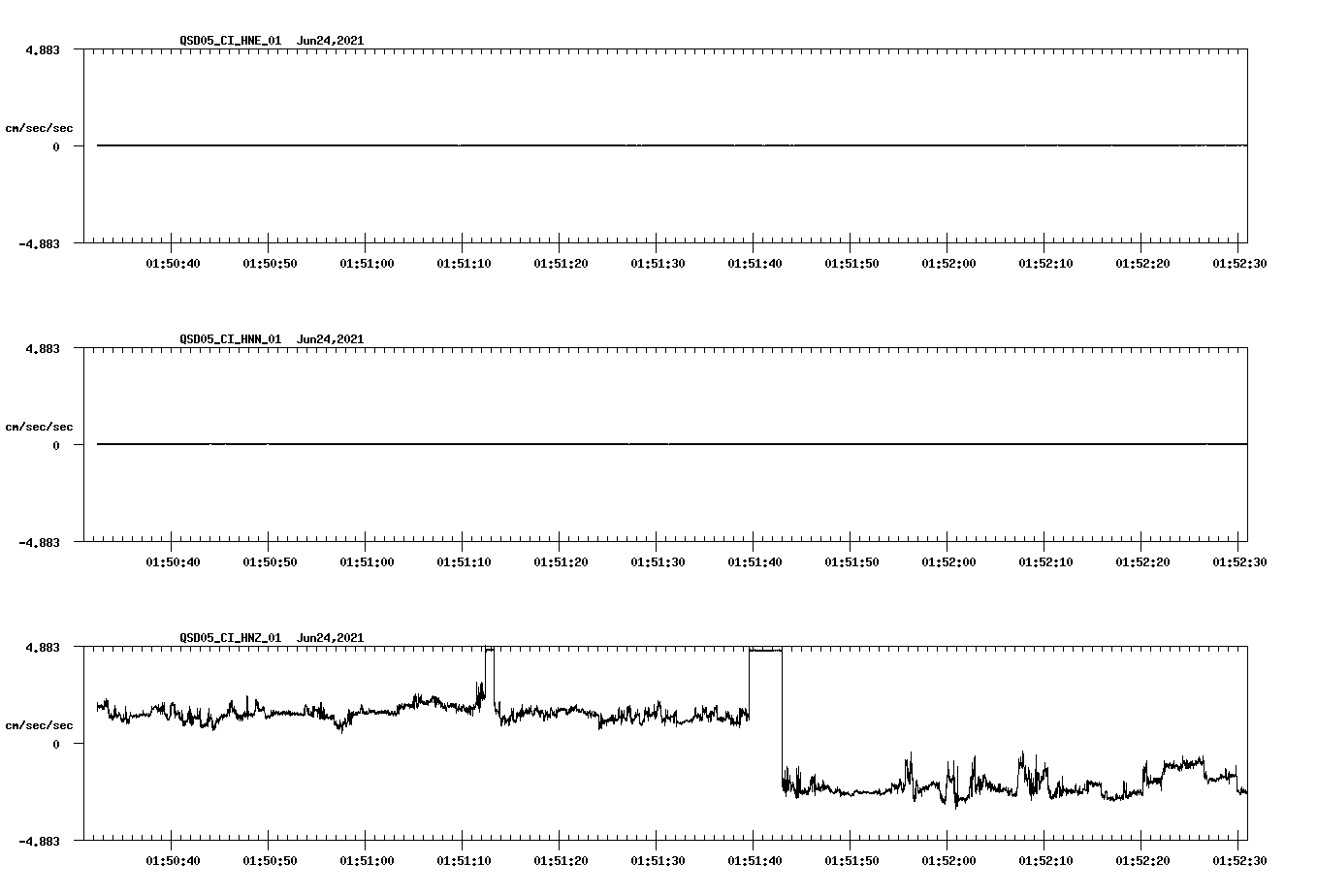
Task: Click the 01:52:10 time label under the HNZ plot
Action: pos(1045,860)
